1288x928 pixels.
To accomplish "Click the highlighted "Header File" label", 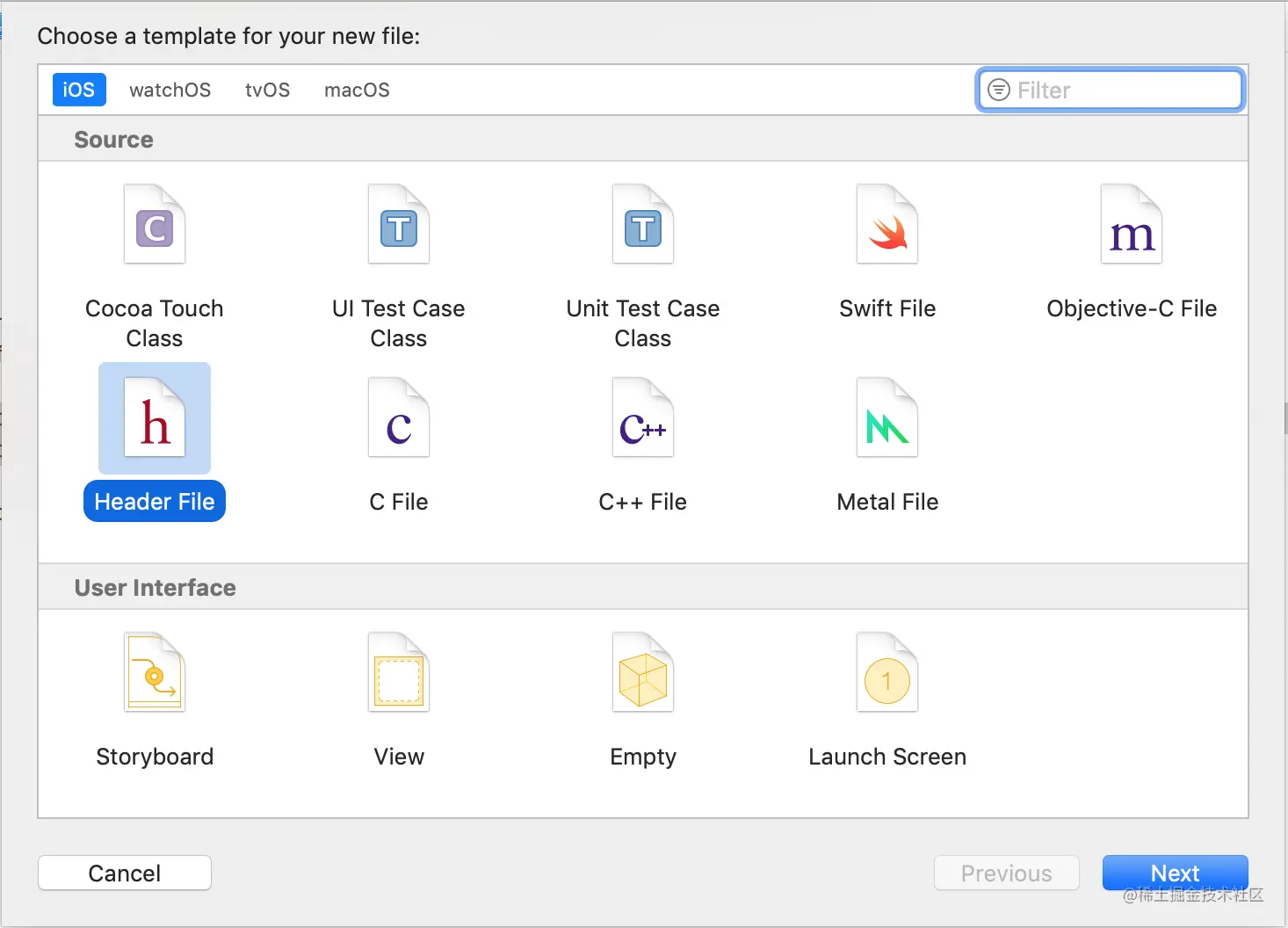I will coord(155,501).
